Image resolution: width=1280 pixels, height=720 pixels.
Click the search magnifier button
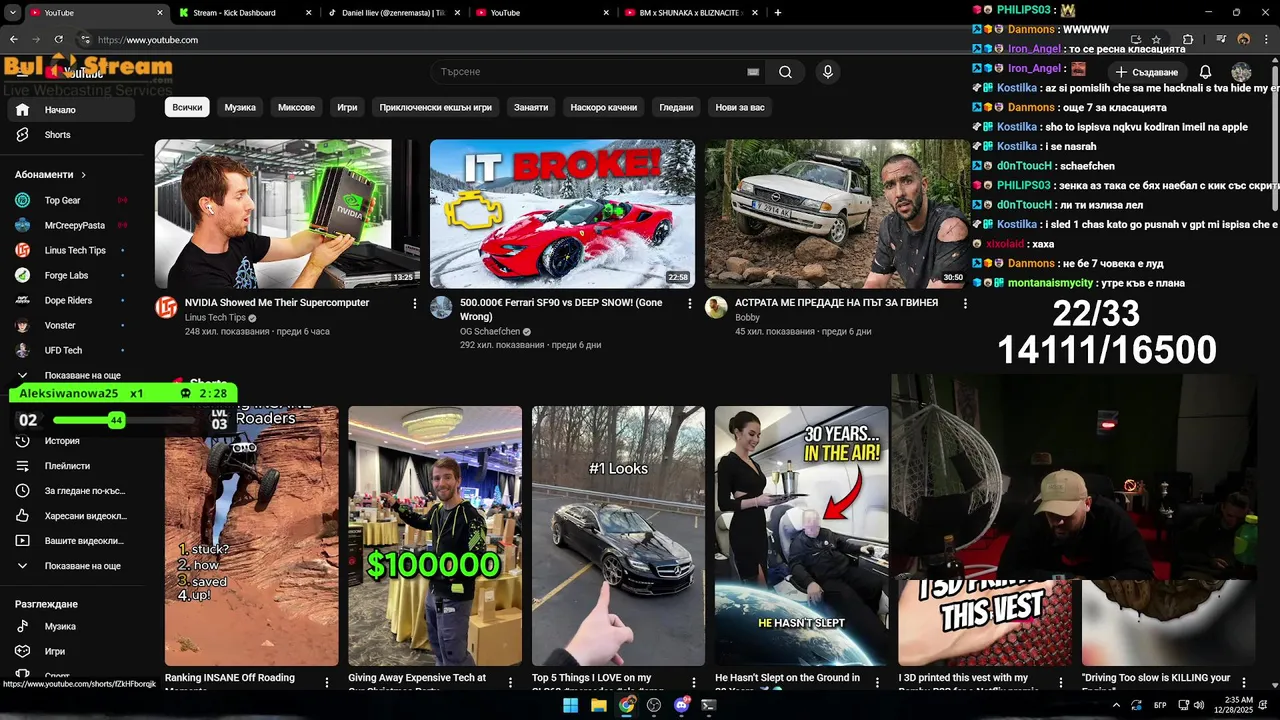pyautogui.click(x=785, y=72)
